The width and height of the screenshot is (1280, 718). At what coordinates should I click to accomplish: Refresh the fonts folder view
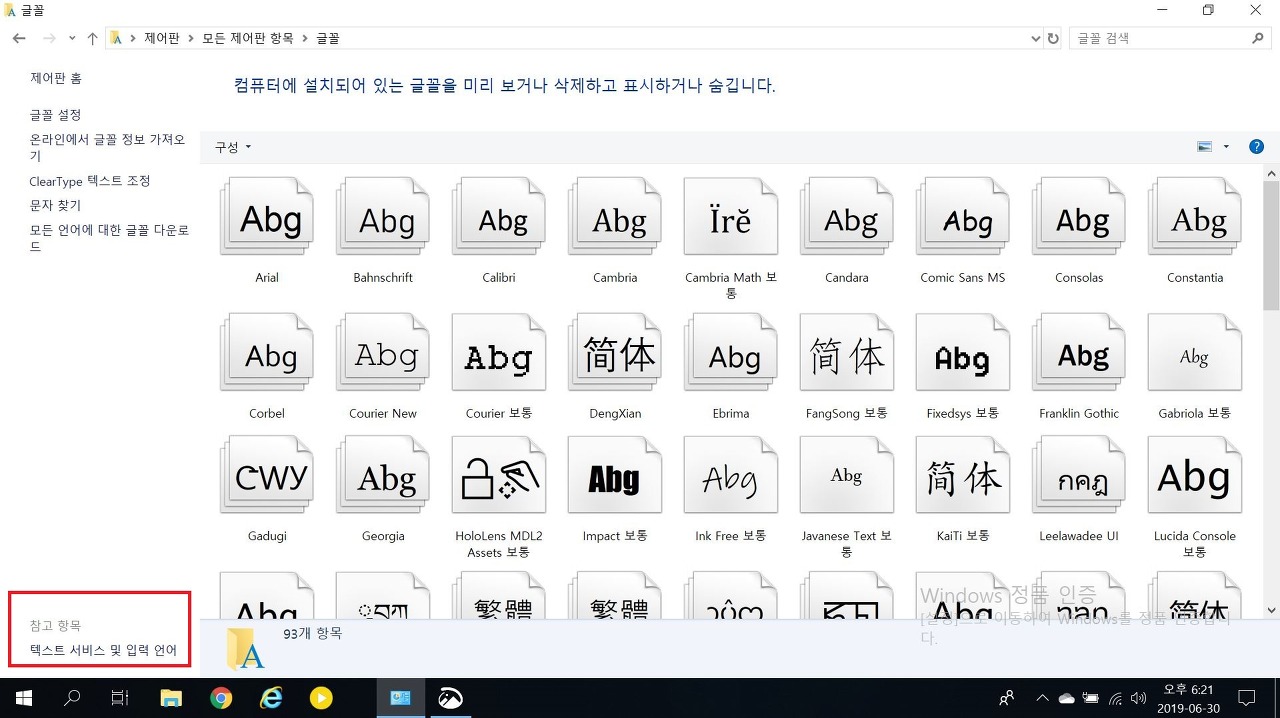(x=1053, y=39)
